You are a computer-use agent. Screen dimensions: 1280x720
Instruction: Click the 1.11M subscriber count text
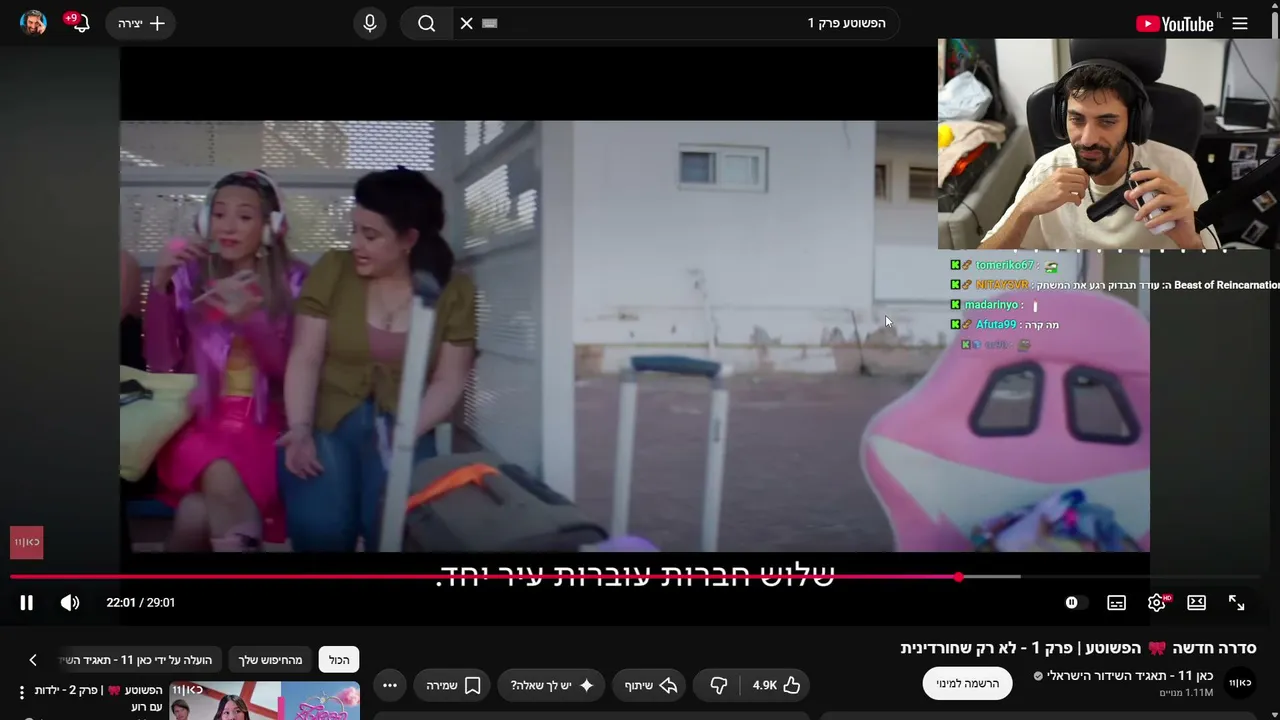[1186, 693]
